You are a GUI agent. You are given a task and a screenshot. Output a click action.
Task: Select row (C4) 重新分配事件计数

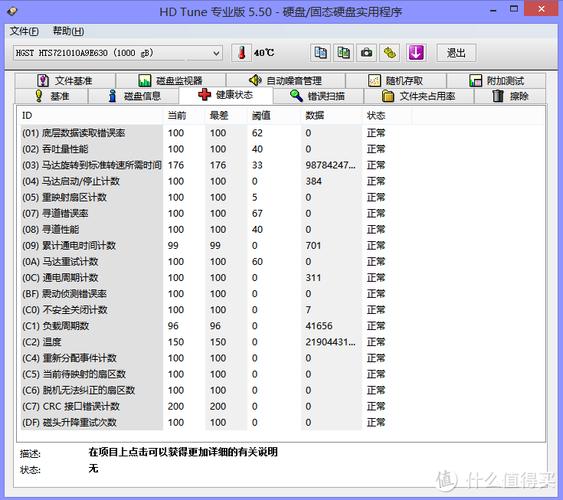[x=215, y=358]
